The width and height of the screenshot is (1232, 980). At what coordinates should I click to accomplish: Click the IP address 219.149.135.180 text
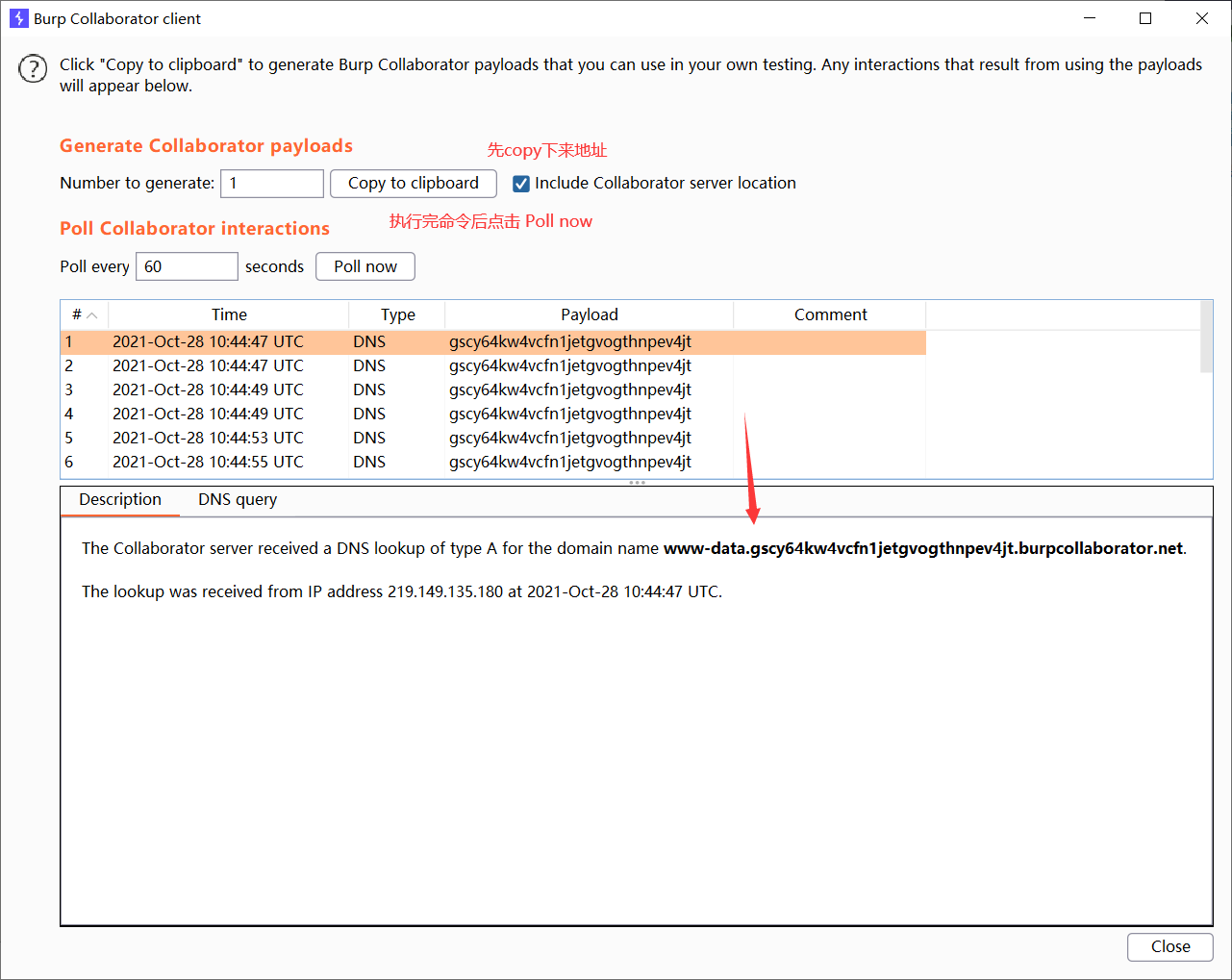click(445, 591)
